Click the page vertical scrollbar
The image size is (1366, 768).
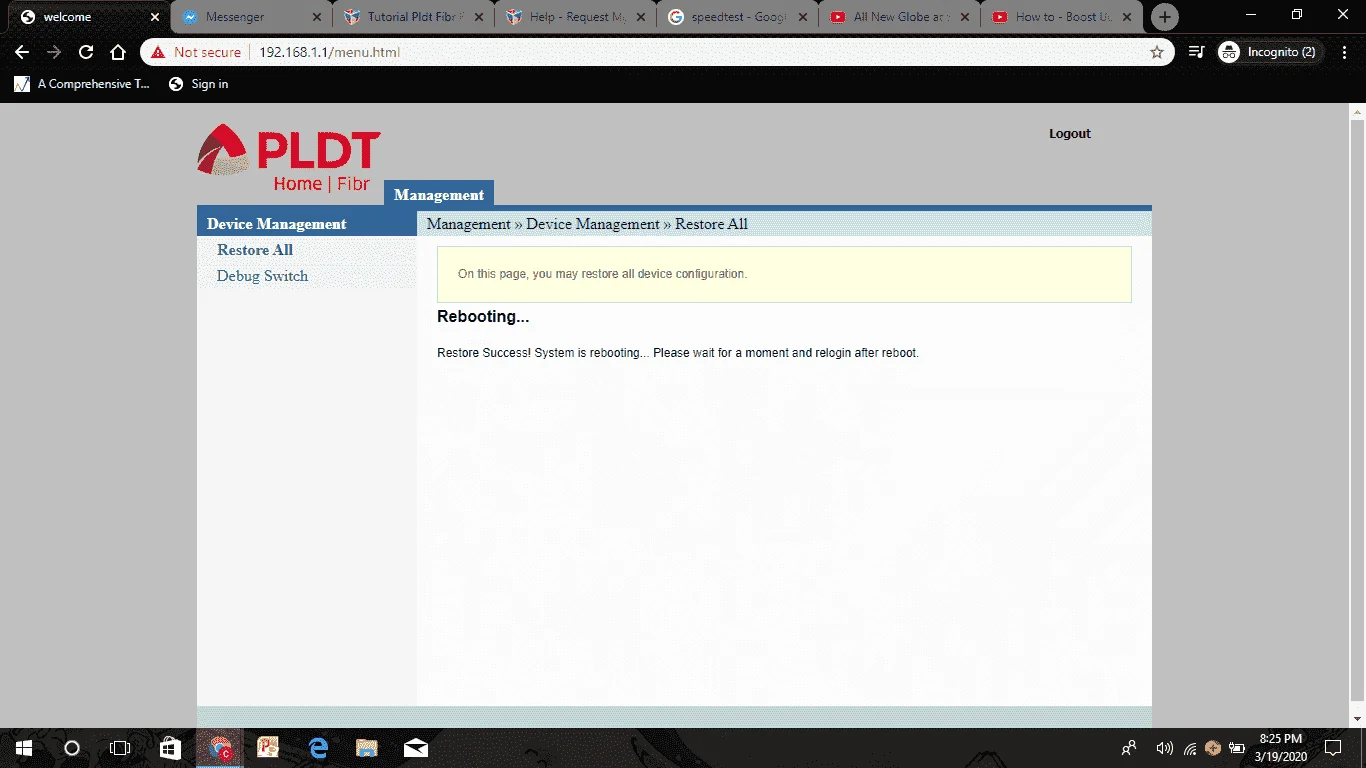tap(1357, 414)
